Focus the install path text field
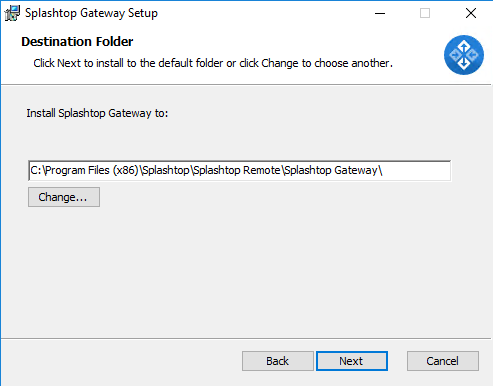This screenshot has height=386, width=493. 240,171
